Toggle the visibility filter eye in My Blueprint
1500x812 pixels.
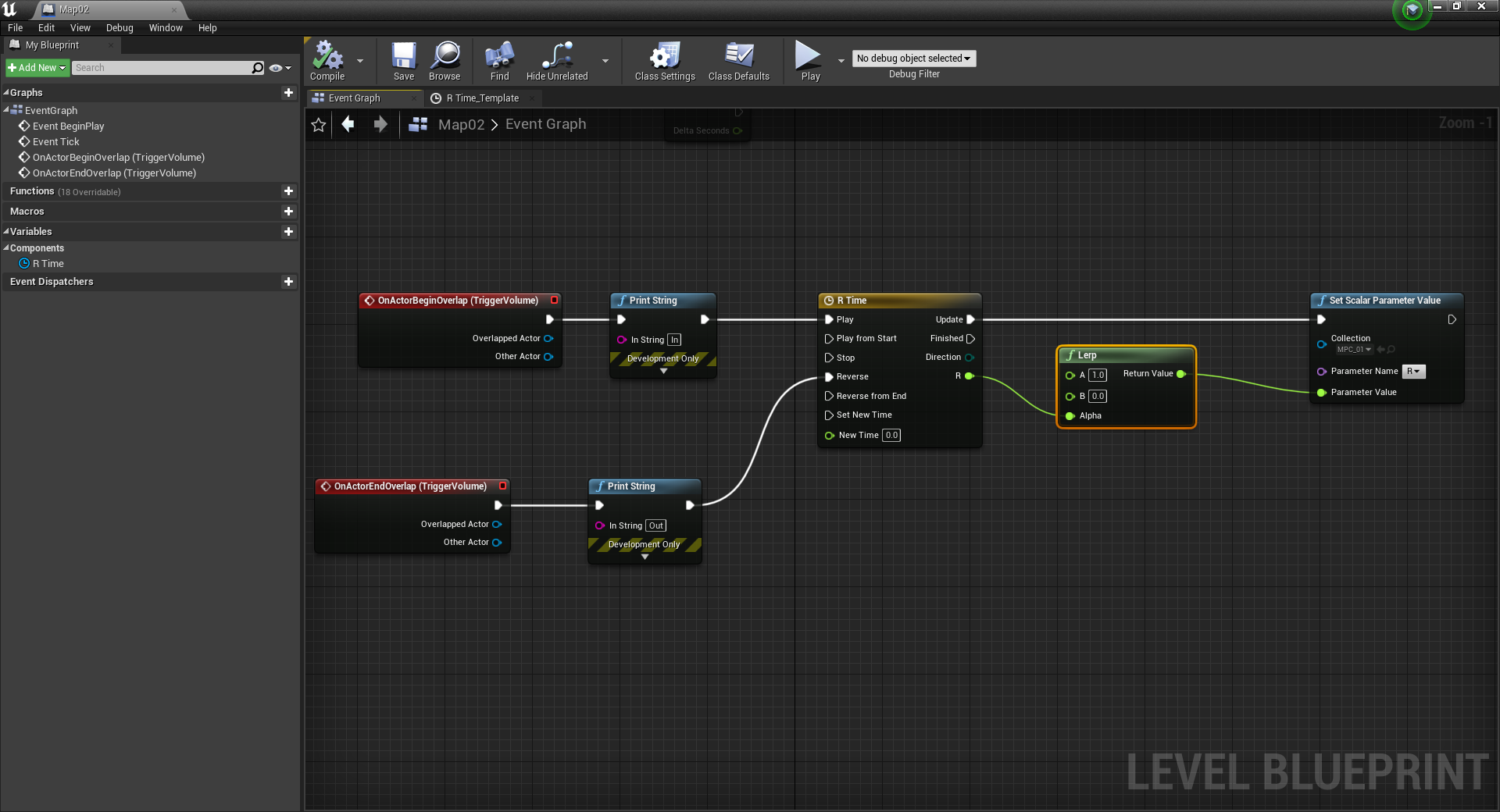[x=276, y=68]
